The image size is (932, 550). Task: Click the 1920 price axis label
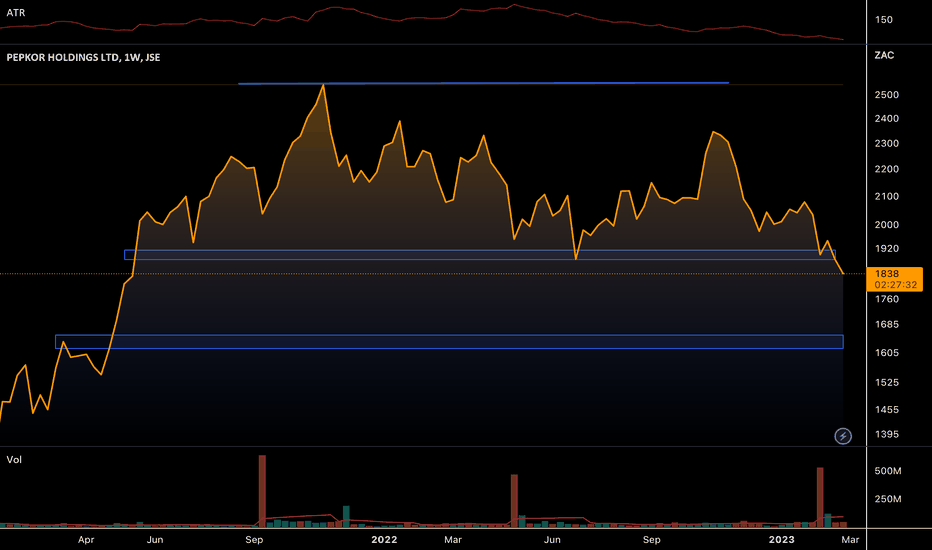click(x=887, y=249)
